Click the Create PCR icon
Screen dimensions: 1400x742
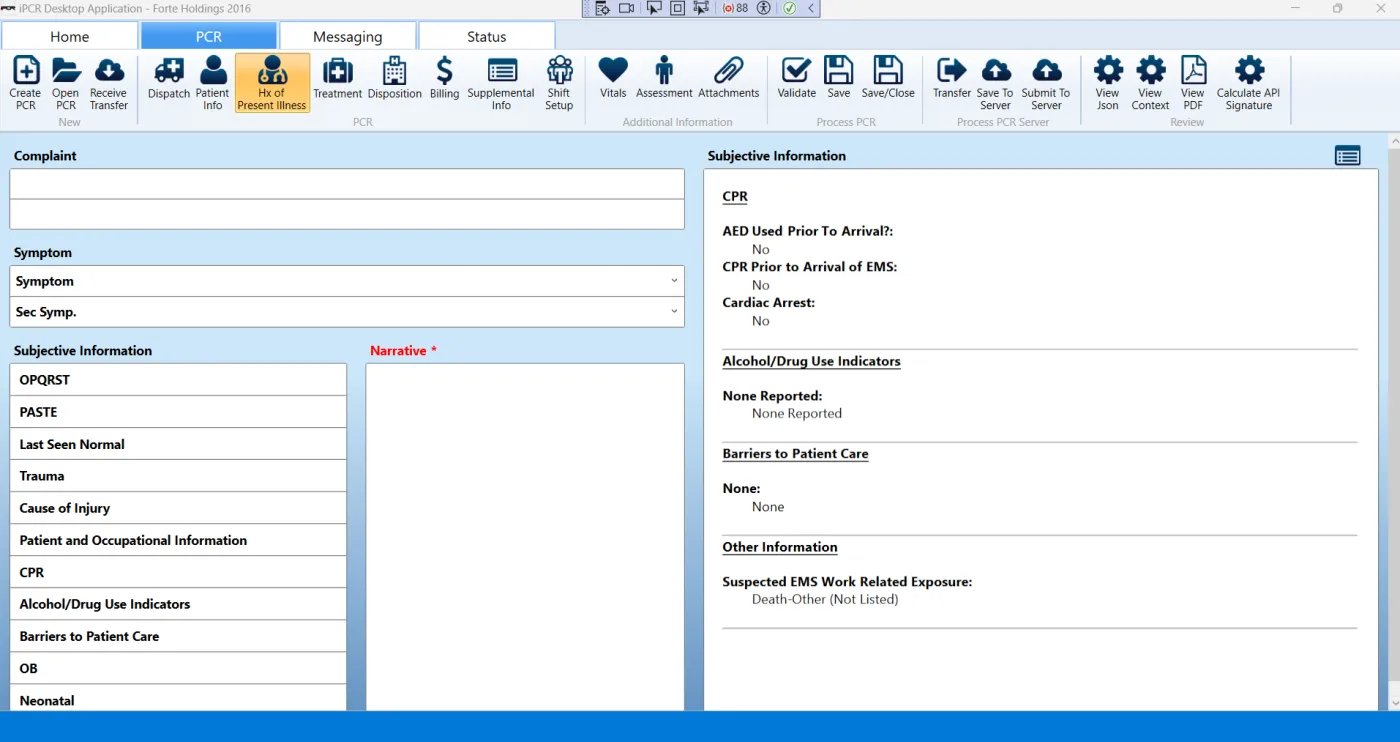tap(25, 83)
